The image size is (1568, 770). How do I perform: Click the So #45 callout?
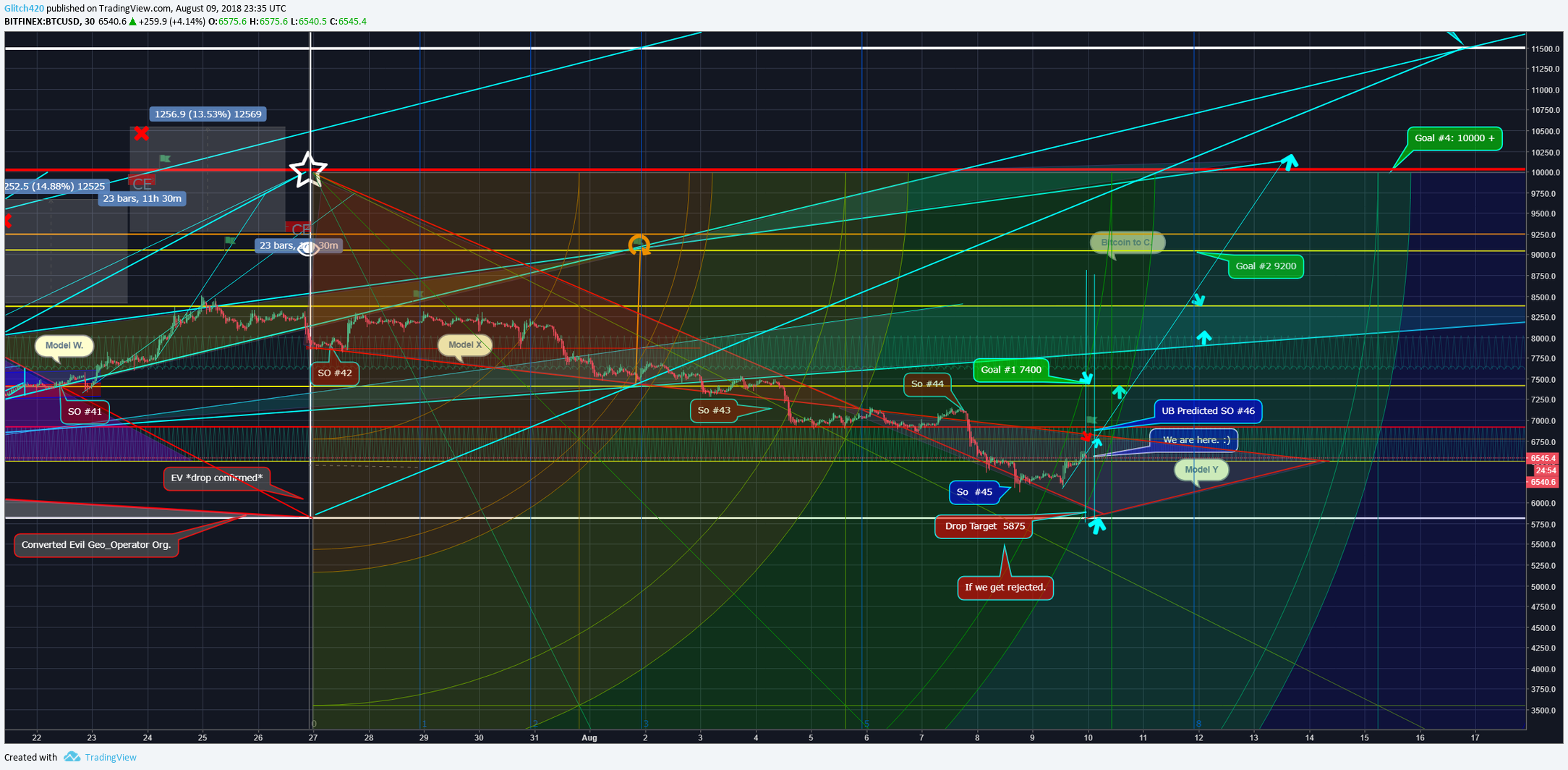(974, 492)
